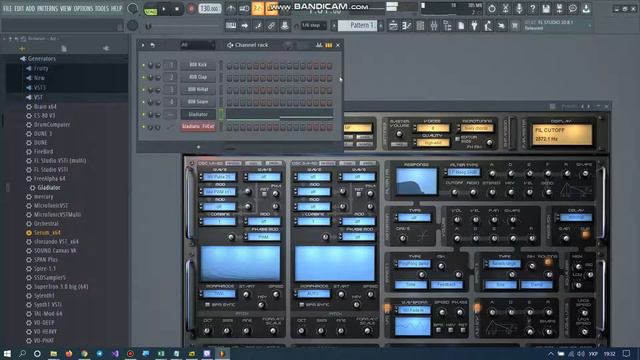Open Channel rack options menu arrow

tap(143, 45)
